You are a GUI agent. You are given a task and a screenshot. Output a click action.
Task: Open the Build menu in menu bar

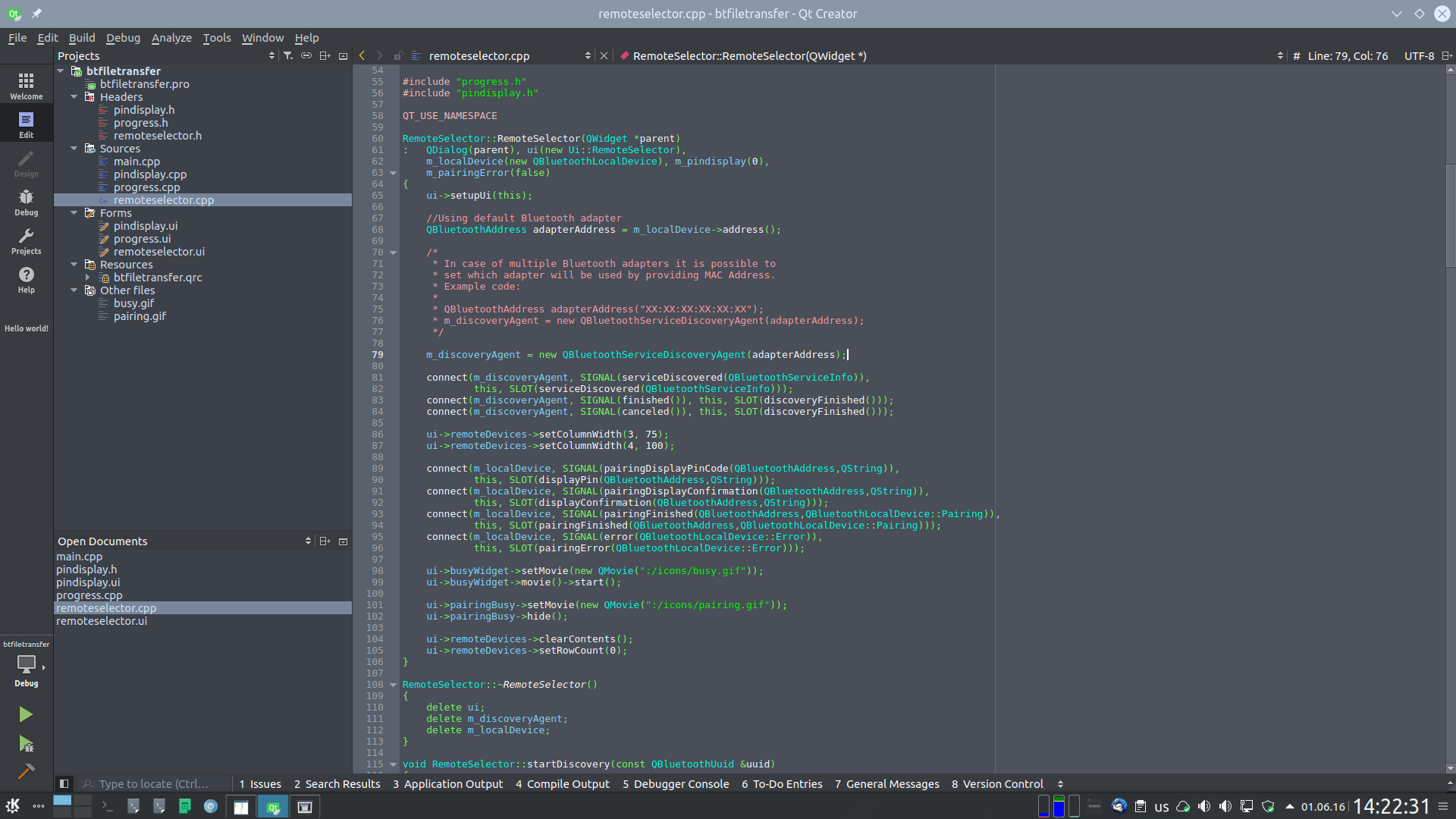click(81, 37)
